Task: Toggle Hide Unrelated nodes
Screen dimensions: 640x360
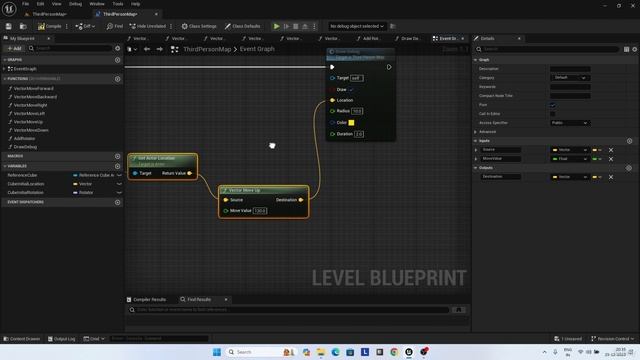Action: 148,26
